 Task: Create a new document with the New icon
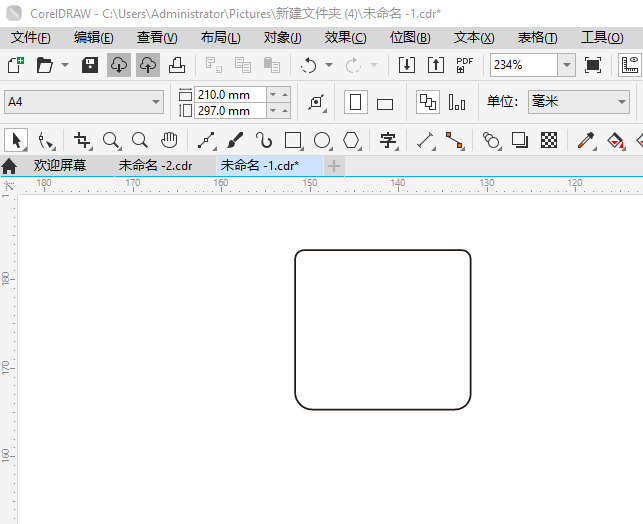[x=16, y=65]
